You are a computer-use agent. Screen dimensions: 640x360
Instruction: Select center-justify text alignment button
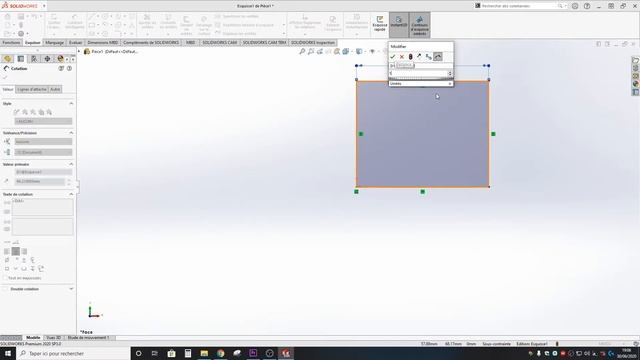pos(16,251)
